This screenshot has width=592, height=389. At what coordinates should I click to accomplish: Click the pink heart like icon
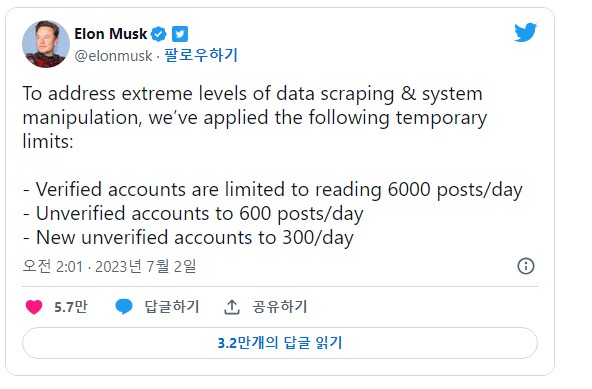pyautogui.click(x=34, y=307)
